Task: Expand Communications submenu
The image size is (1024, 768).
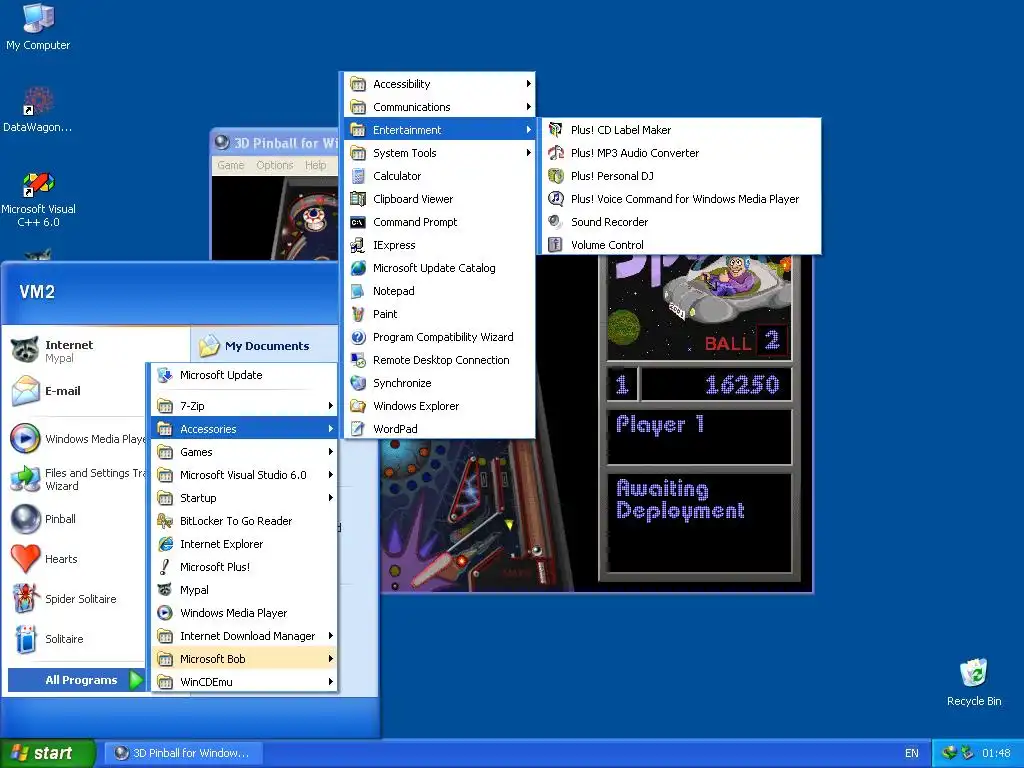Action: click(440, 107)
